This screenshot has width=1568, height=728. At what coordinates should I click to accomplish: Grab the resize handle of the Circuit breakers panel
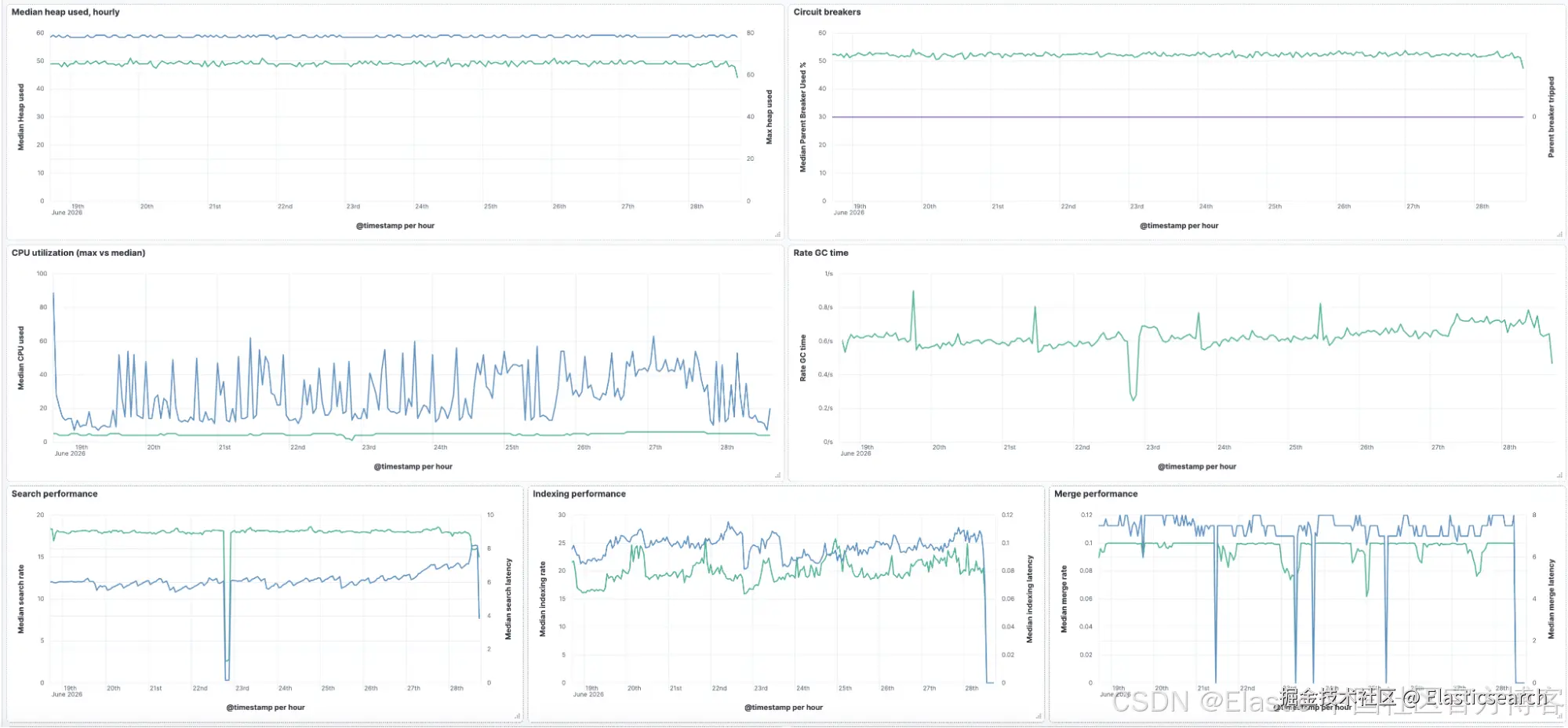(1560, 234)
